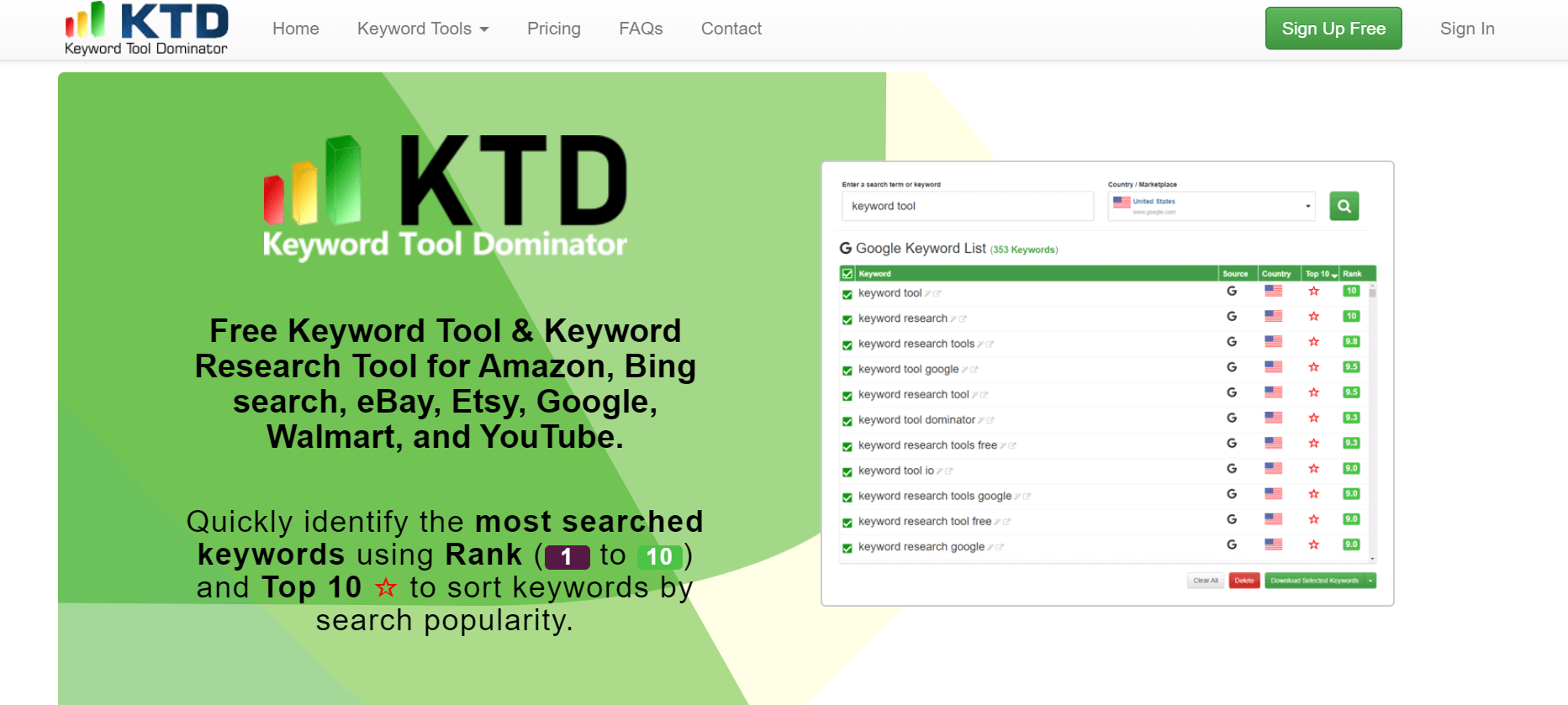The width and height of the screenshot is (1568, 705).
Task: Click the edit pencil icon beside 'keyword research google'
Action: 991,547
